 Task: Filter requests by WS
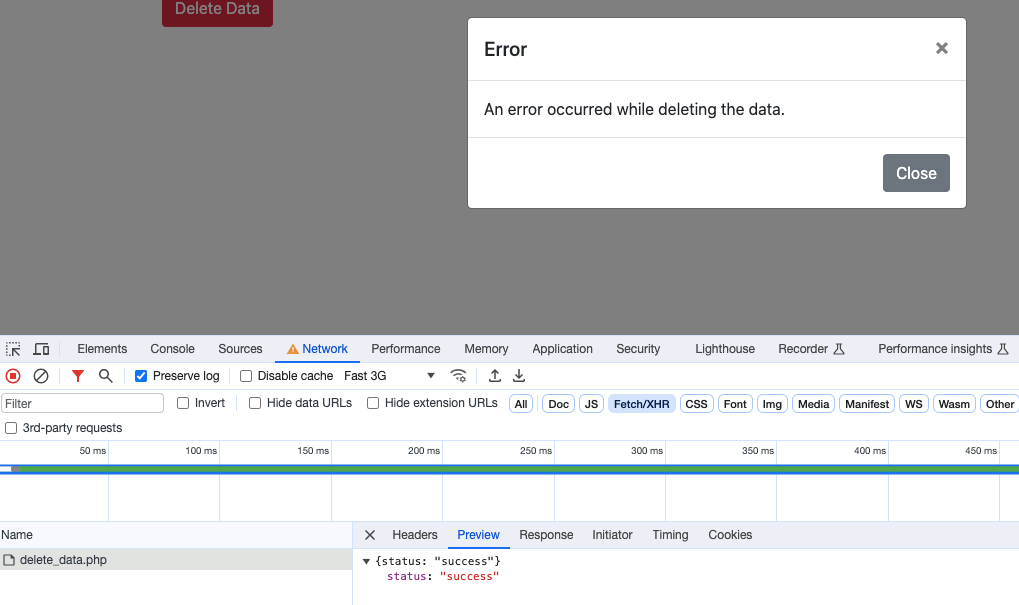[914, 404]
